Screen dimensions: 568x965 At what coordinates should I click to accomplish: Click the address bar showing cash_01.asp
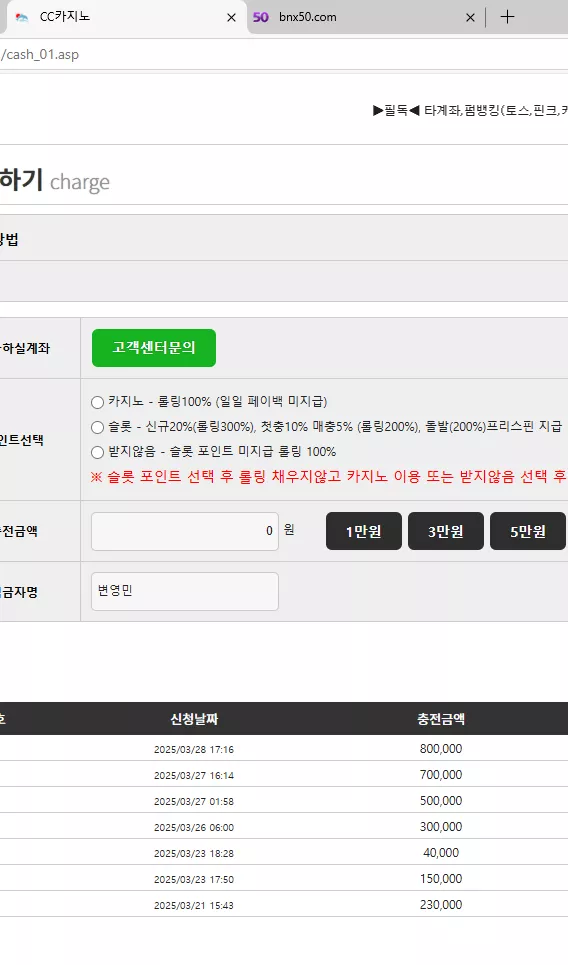284,54
